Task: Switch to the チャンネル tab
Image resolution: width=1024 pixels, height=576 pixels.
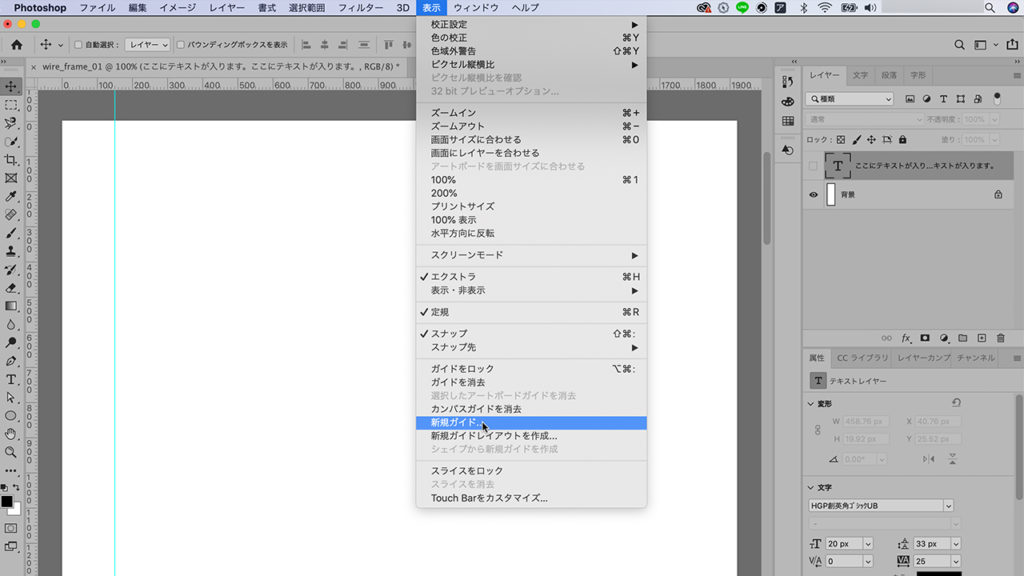Action: pos(976,358)
